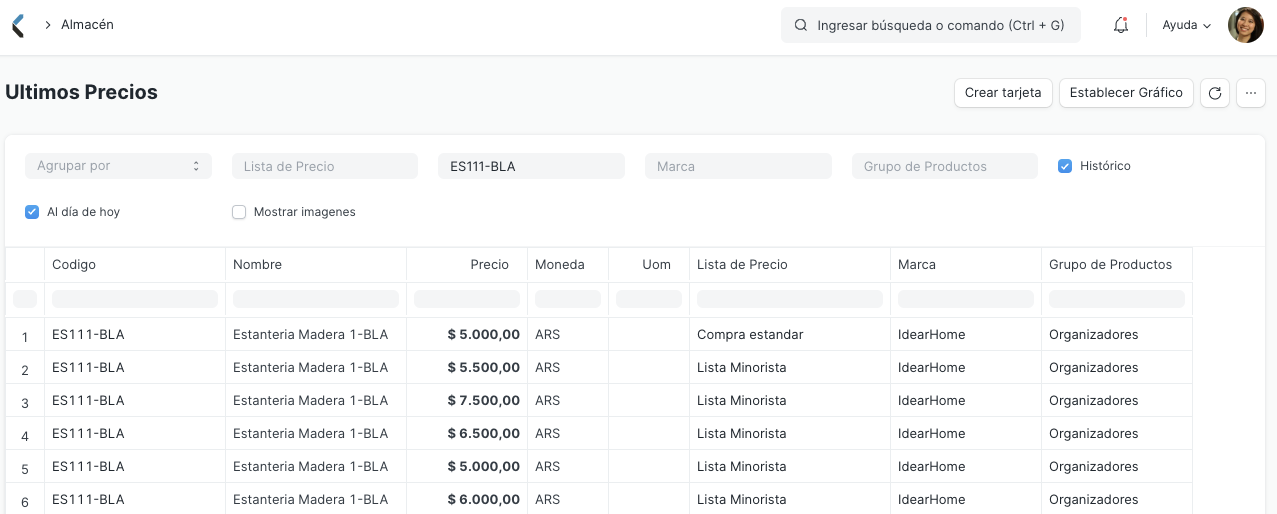The width and height of the screenshot is (1277, 514).
Task: Focus the search or command bar
Action: pyautogui.click(x=931, y=25)
